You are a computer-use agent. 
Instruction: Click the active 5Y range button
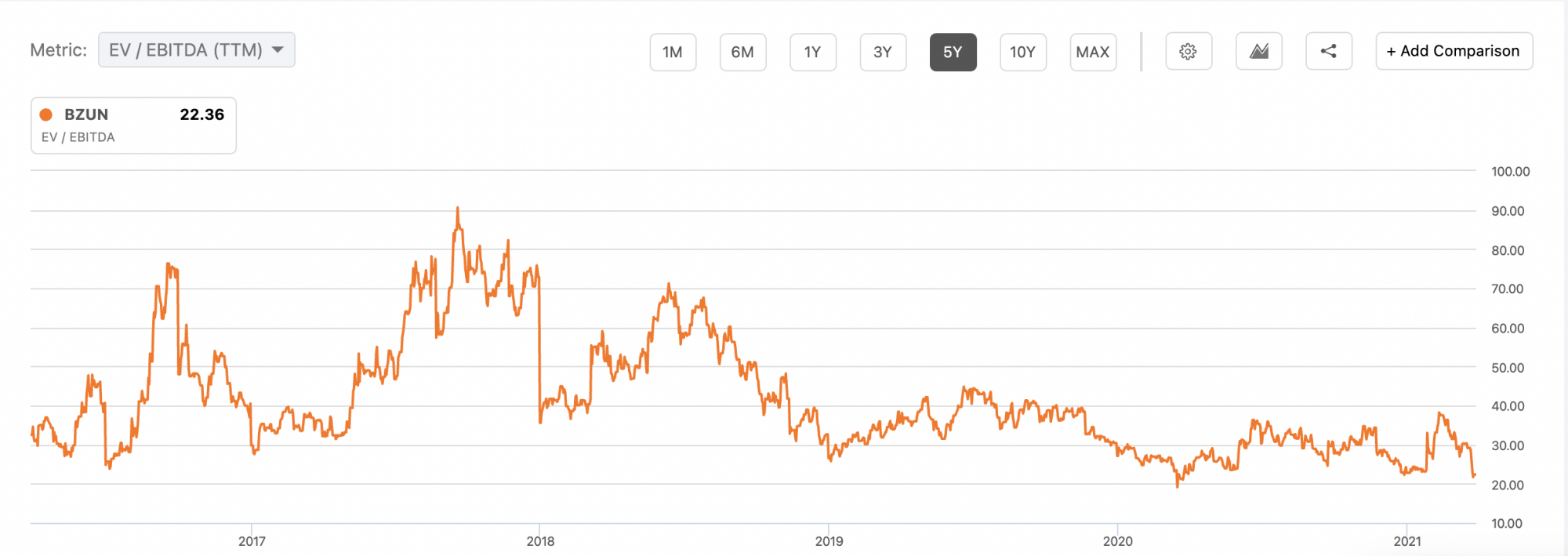(x=953, y=53)
